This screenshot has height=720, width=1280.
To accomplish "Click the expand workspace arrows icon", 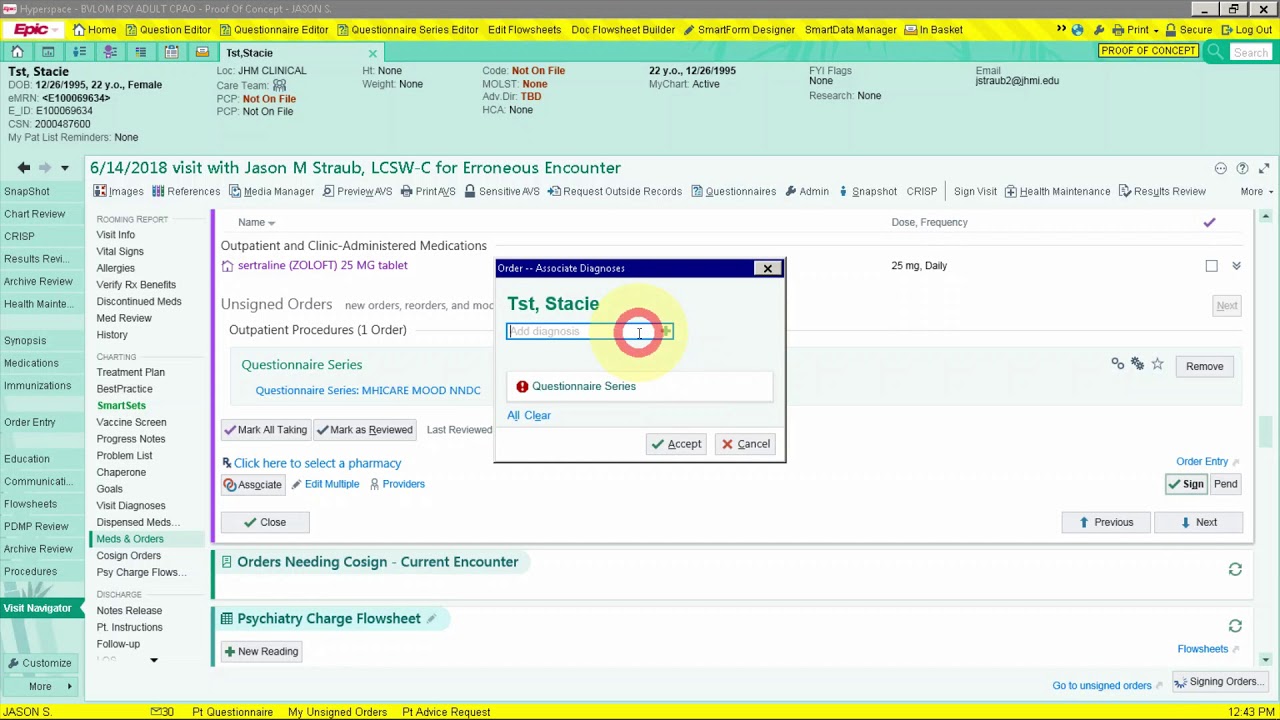I will tap(1264, 168).
